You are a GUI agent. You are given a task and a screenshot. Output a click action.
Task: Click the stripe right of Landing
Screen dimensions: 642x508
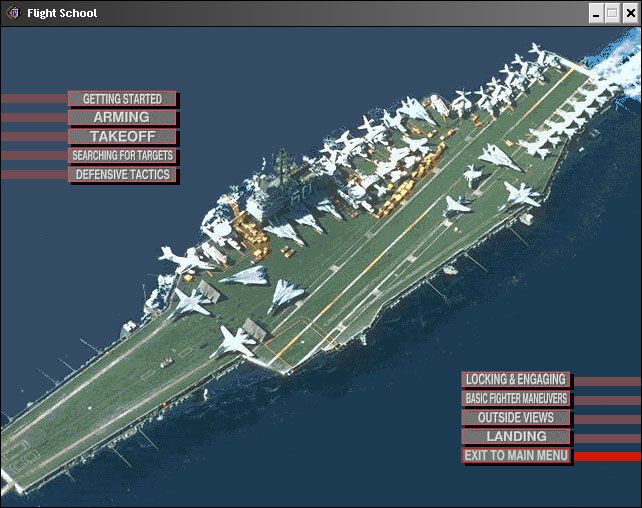pos(606,437)
